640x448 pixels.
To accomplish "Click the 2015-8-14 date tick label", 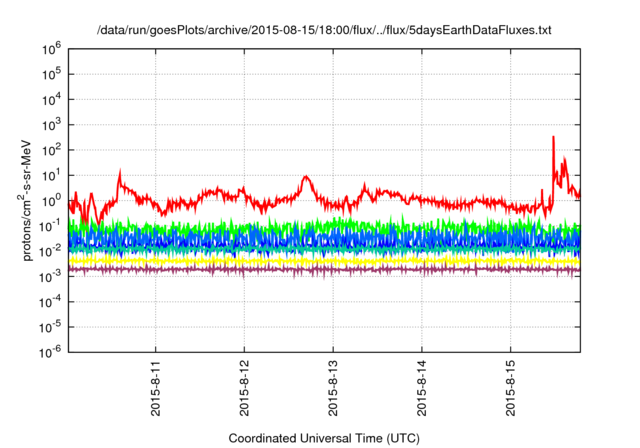I will [x=422, y=388].
